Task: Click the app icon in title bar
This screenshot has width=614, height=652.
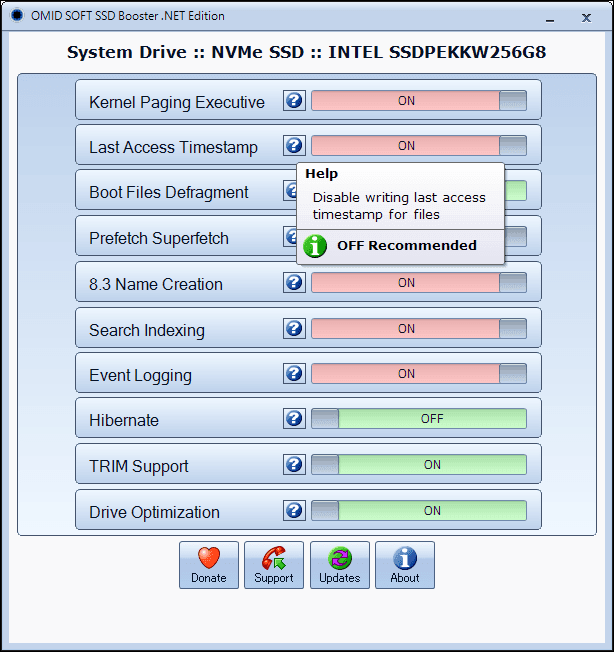Action: pyautogui.click(x=17, y=16)
